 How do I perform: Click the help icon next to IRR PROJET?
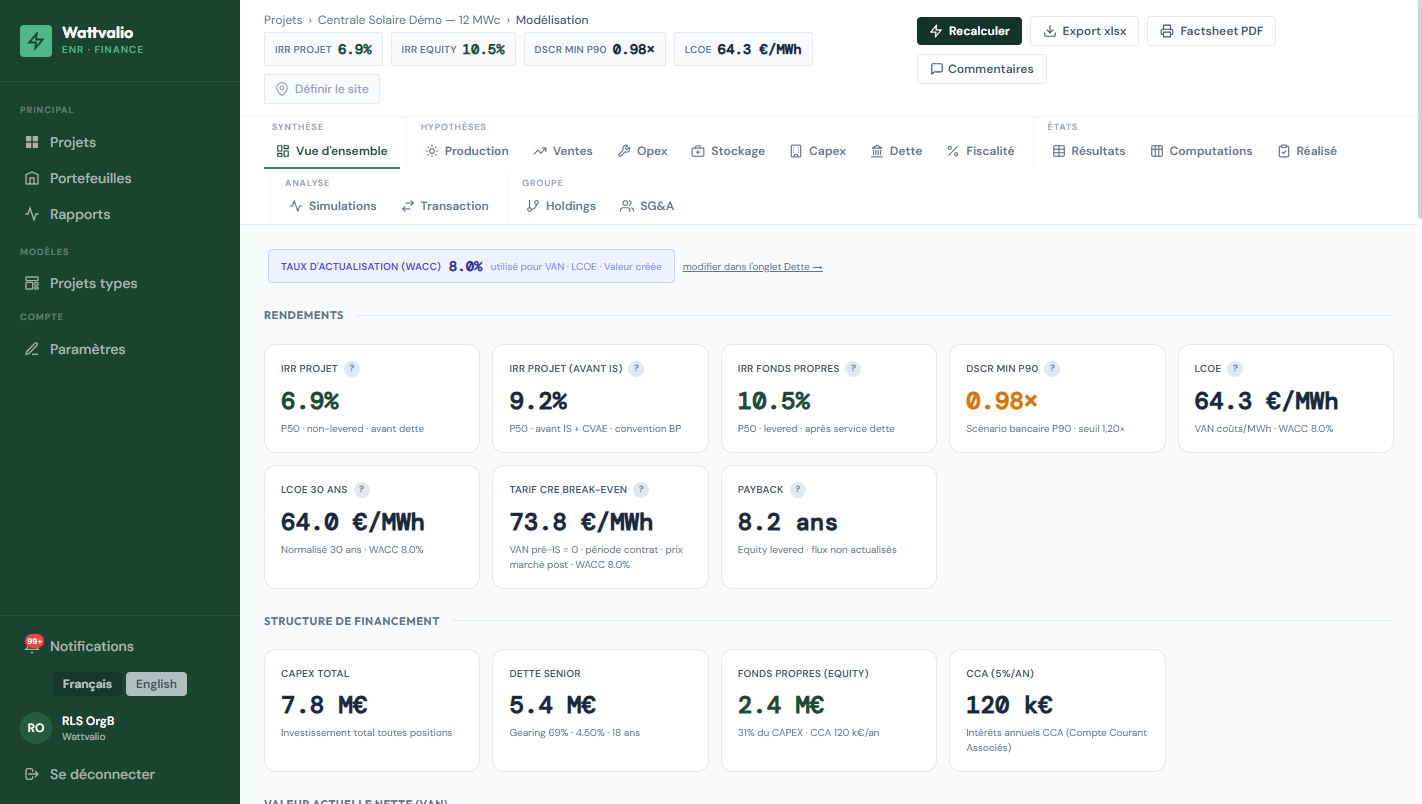tap(351, 368)
